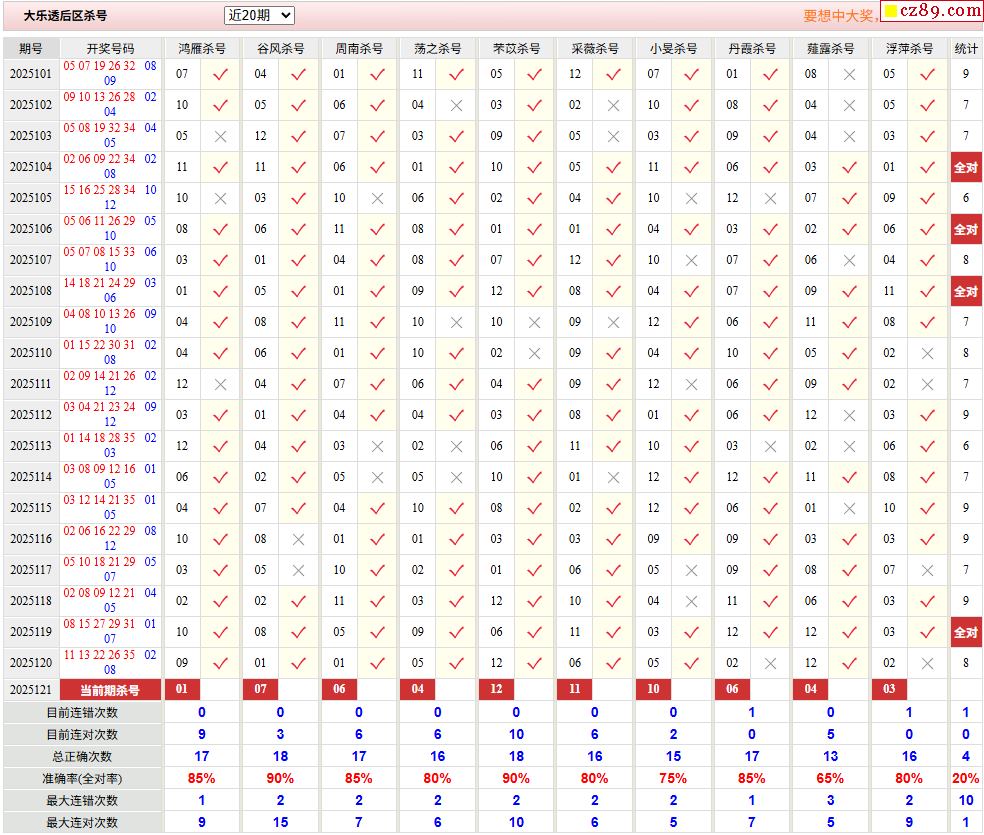Viewport: 984px width, 835px height.
Task: Click the 准确率(全对率) row label
Action: tap(82, 778)
